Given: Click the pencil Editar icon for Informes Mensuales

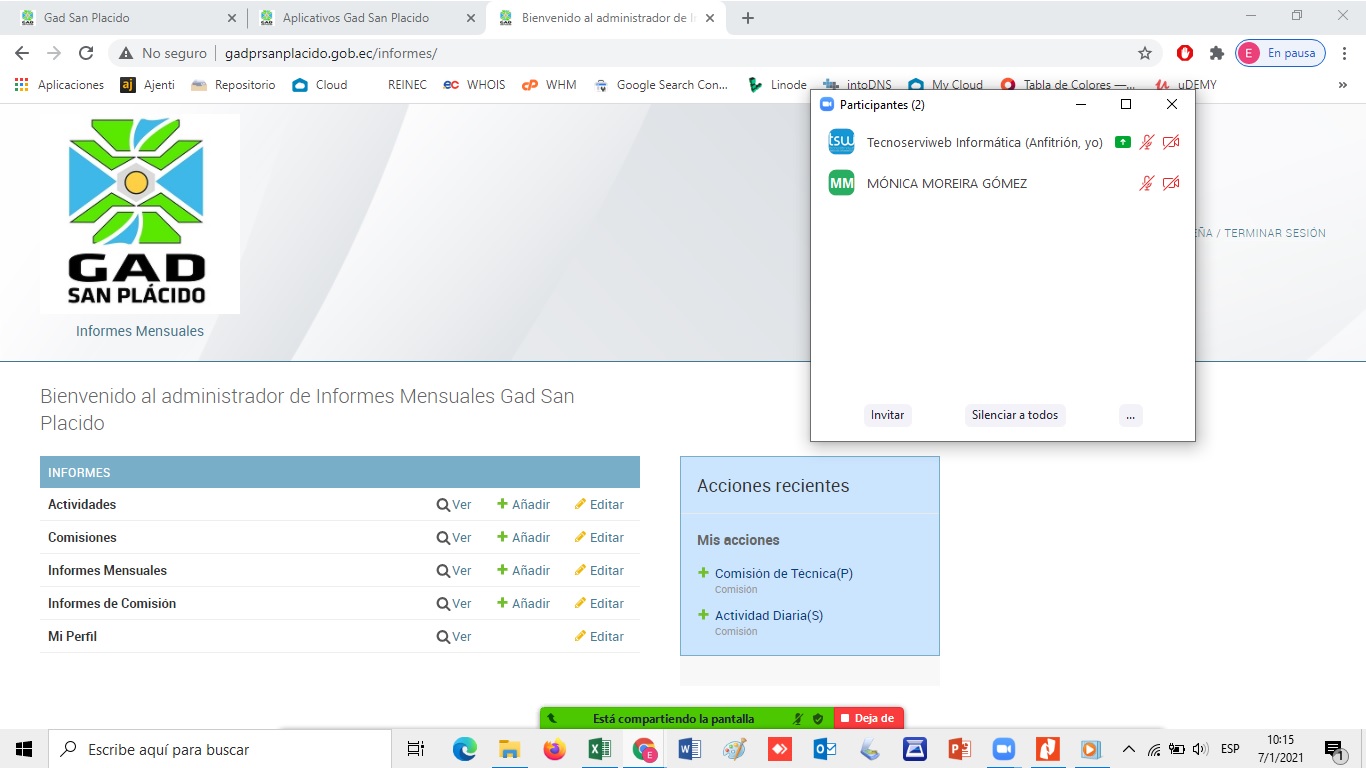Looking at the screenshot, I should click(580, 570).
